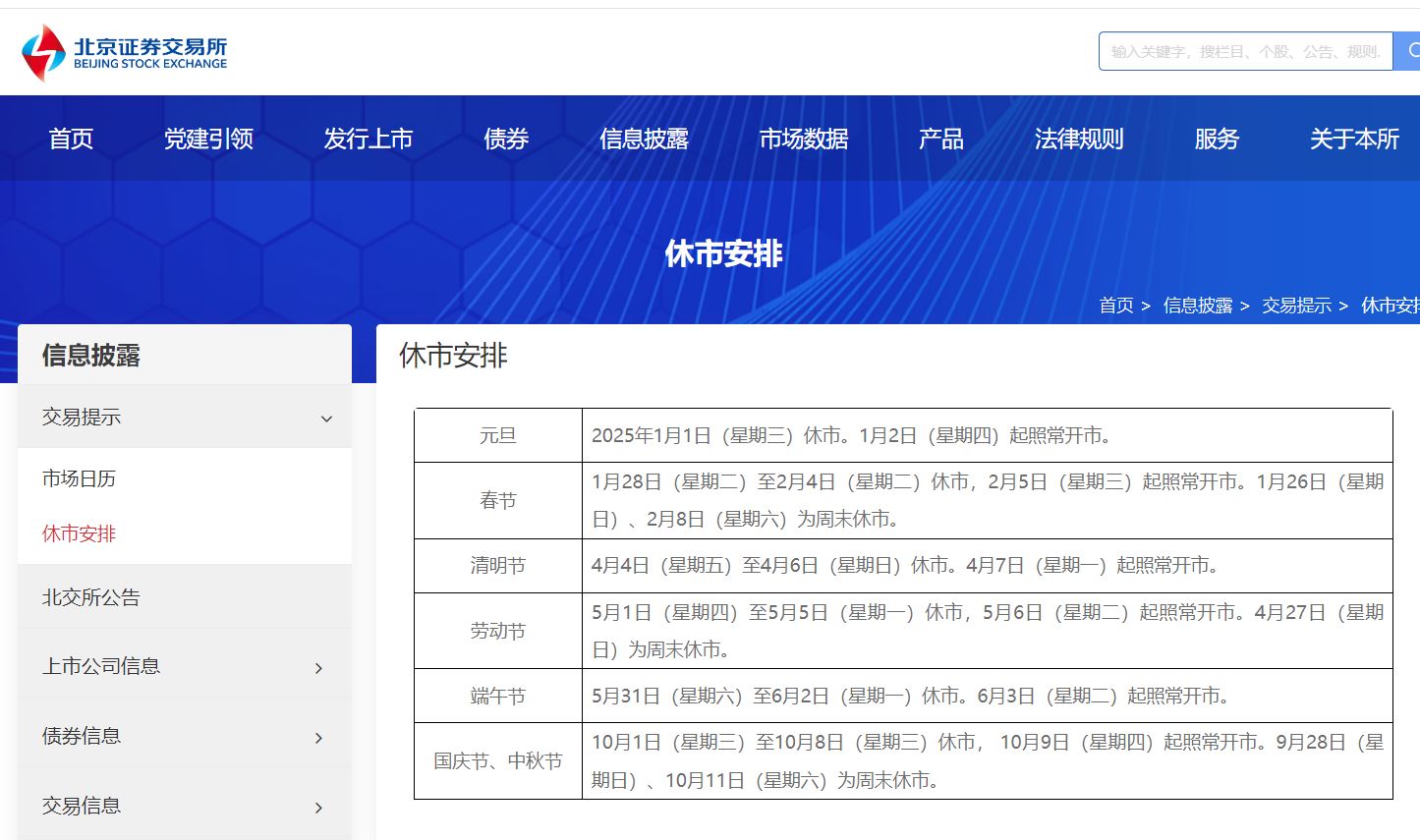Click the search magnifier icon
The image size is (1420, 840).
tap(1410, 51)
